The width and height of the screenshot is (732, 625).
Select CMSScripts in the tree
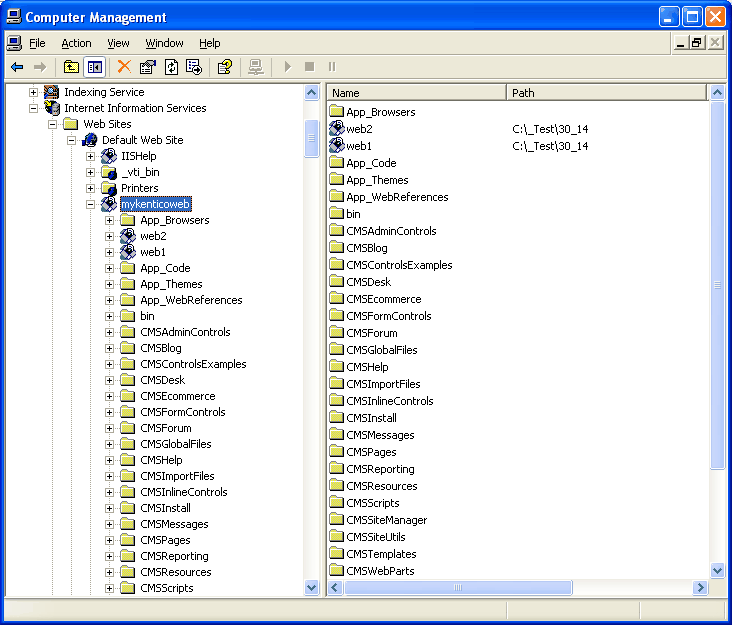point(167,588)
